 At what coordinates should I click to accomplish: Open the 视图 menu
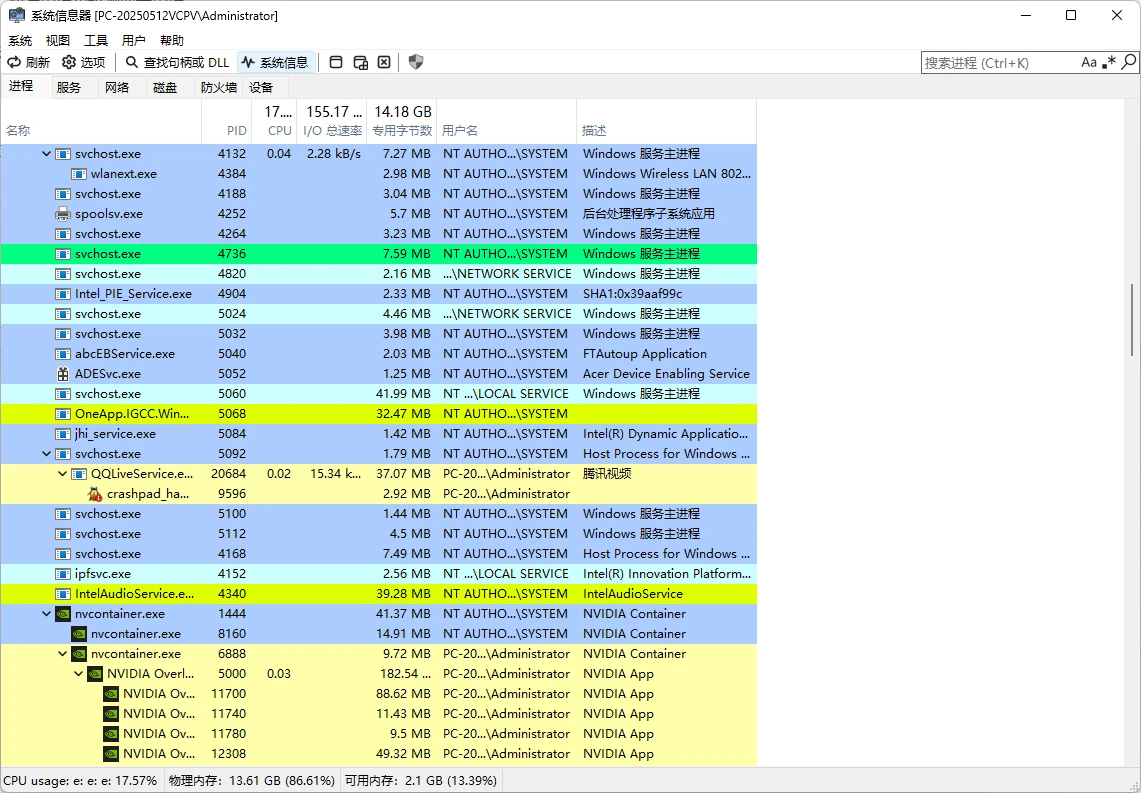[x=57, y=41]
